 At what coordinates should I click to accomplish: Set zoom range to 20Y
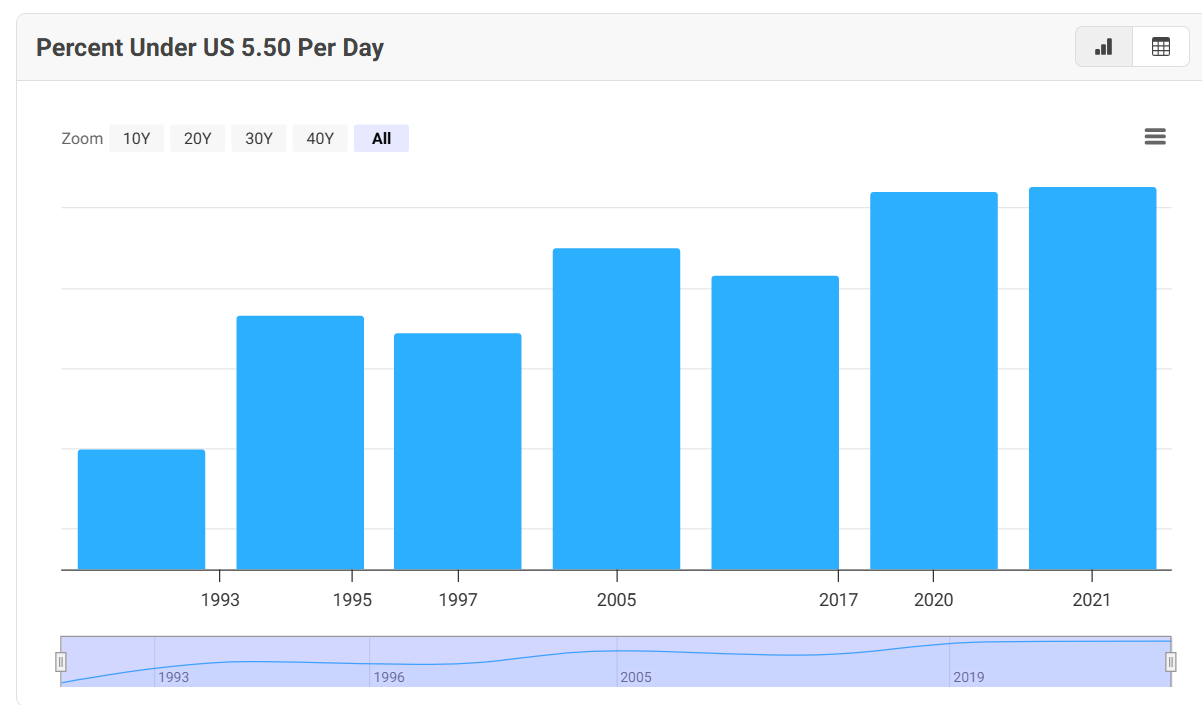coord(197,139)
